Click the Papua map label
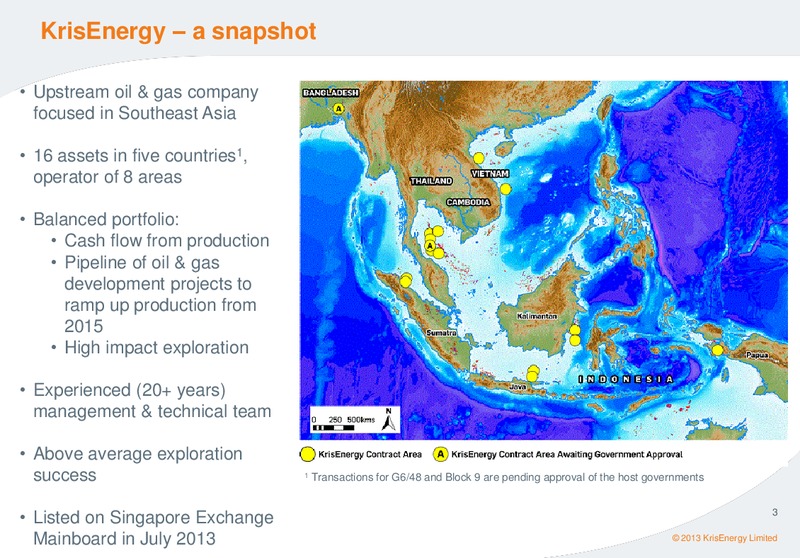Screen dimensions: 800x558 pyautogui.click(x=758, y=354)
